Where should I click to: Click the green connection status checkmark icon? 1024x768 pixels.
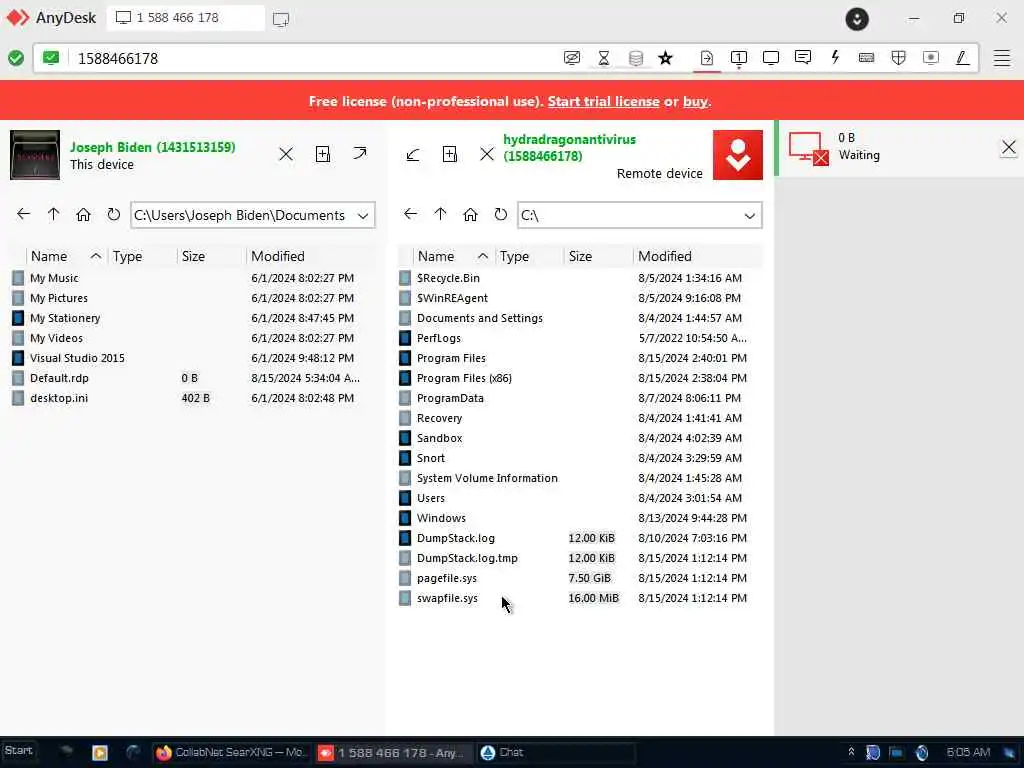16,58
